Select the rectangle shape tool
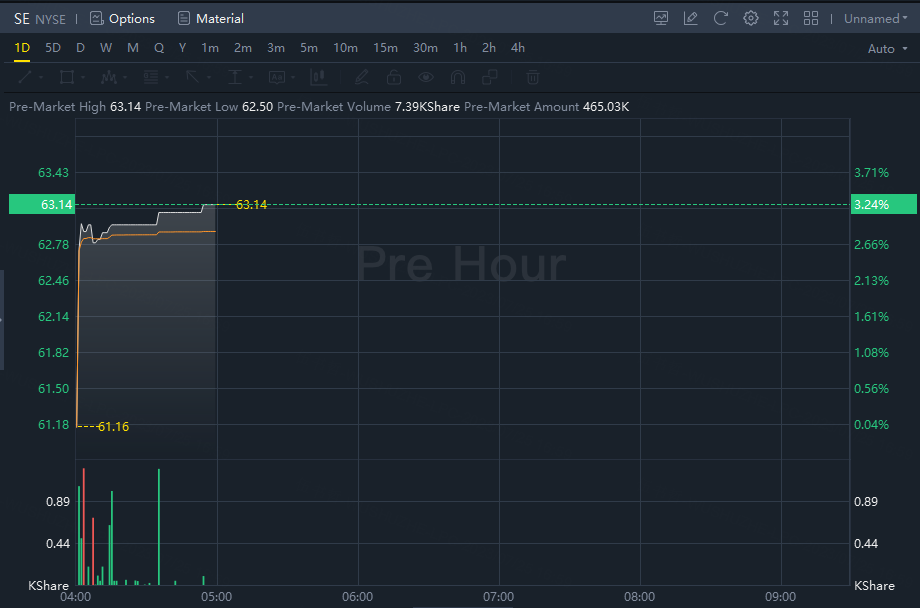This screenshot has width=920, height=608. coord(67,77)
